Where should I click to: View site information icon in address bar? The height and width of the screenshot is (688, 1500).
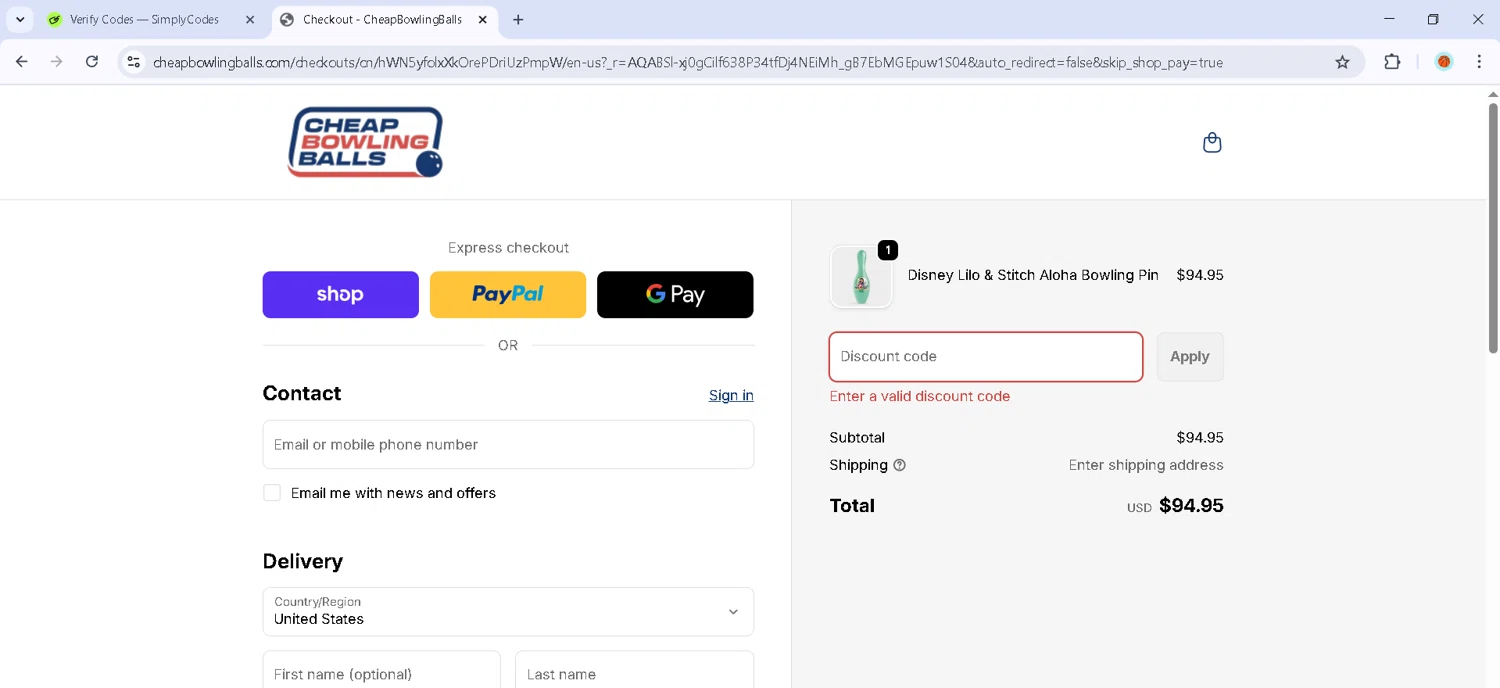133,62
